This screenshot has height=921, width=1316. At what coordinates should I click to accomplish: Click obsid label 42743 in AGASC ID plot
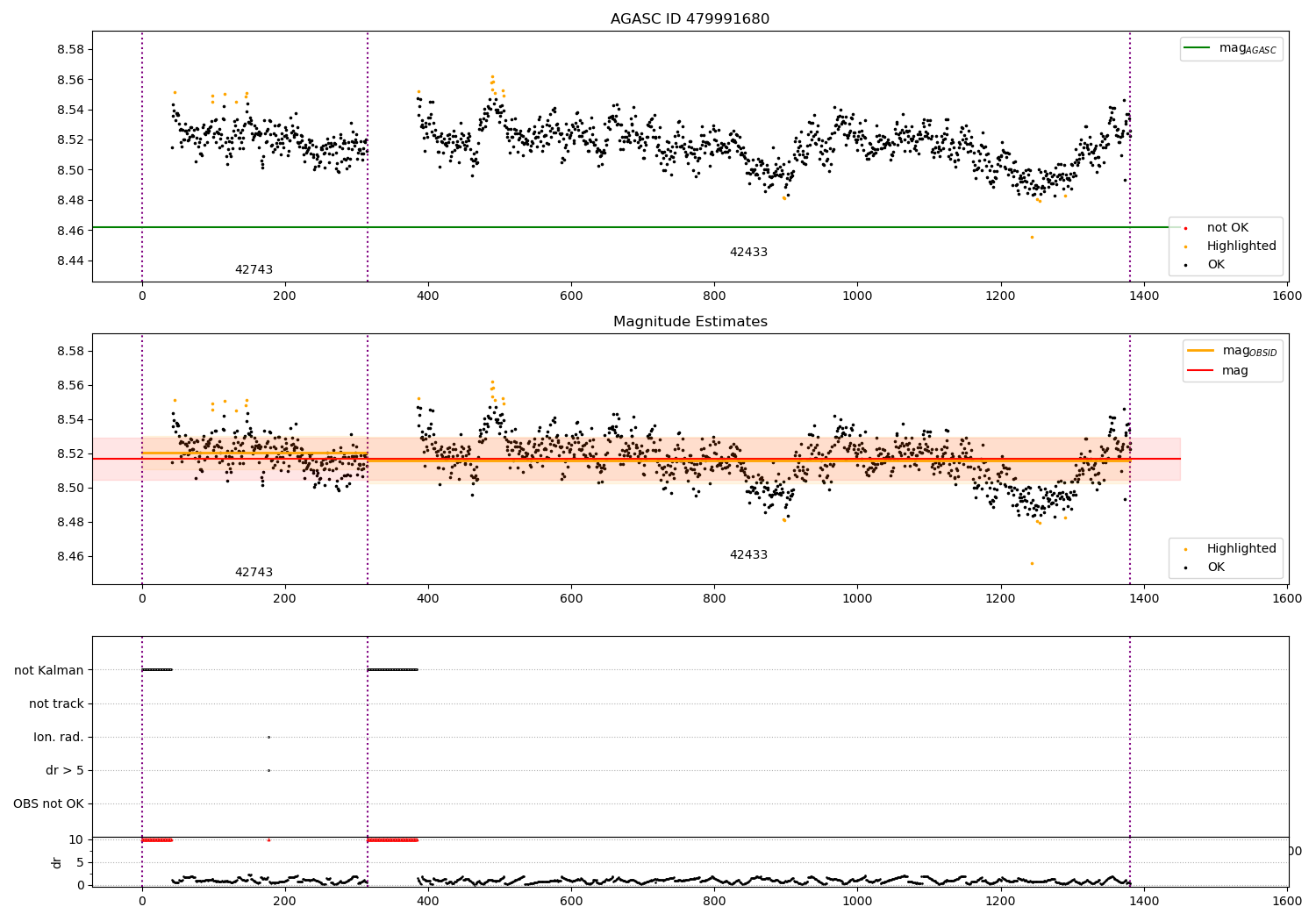pyautogui.click(x=254, y=270)
